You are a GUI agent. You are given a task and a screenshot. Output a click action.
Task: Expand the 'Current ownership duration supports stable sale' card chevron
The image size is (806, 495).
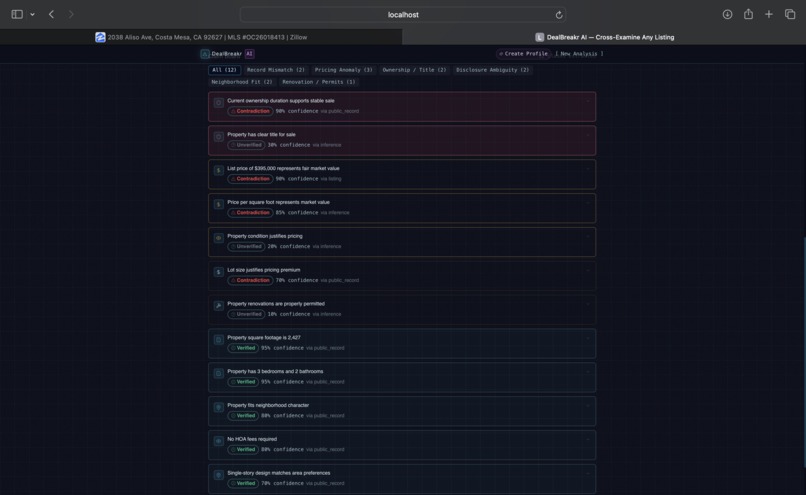(588, 101)
